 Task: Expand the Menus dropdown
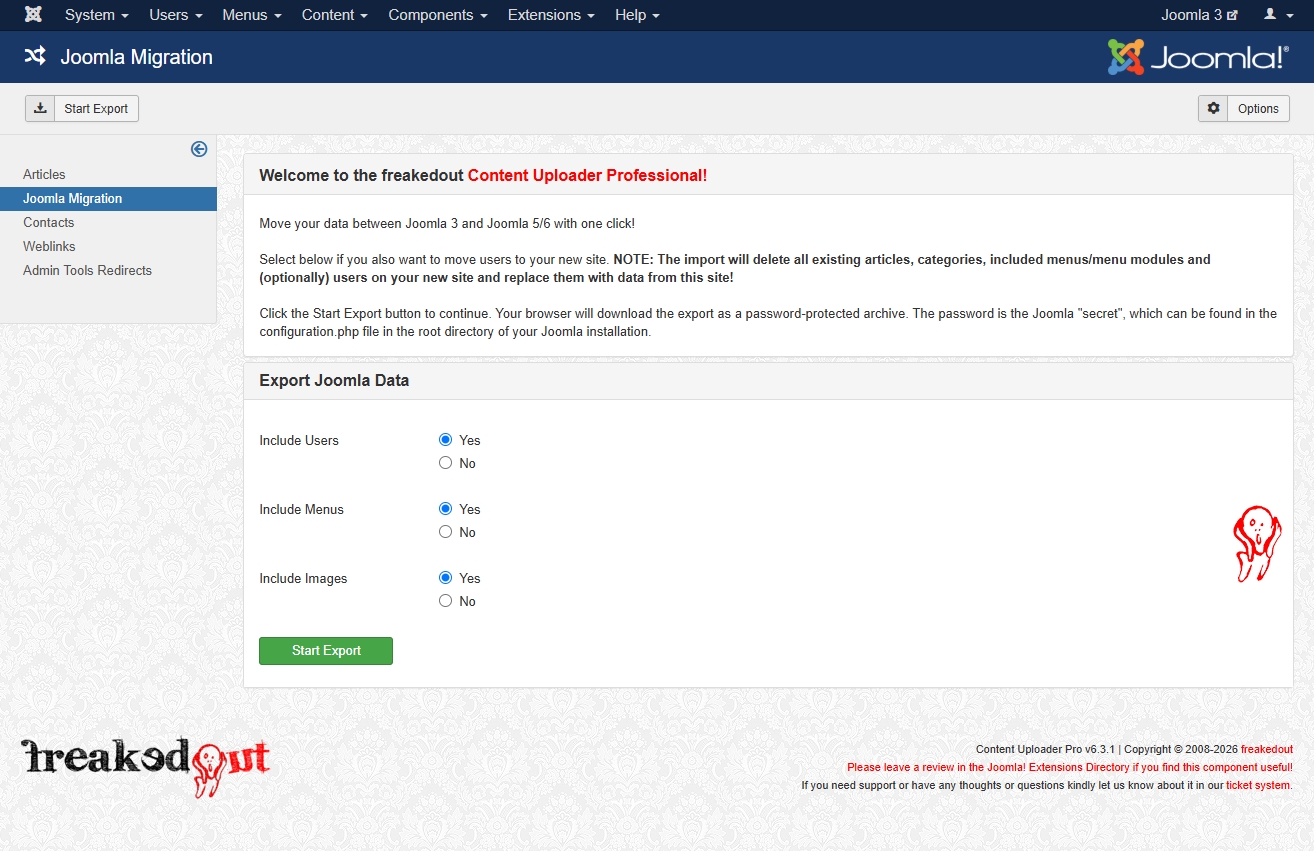pyautogui.click(x=251, y=15)
